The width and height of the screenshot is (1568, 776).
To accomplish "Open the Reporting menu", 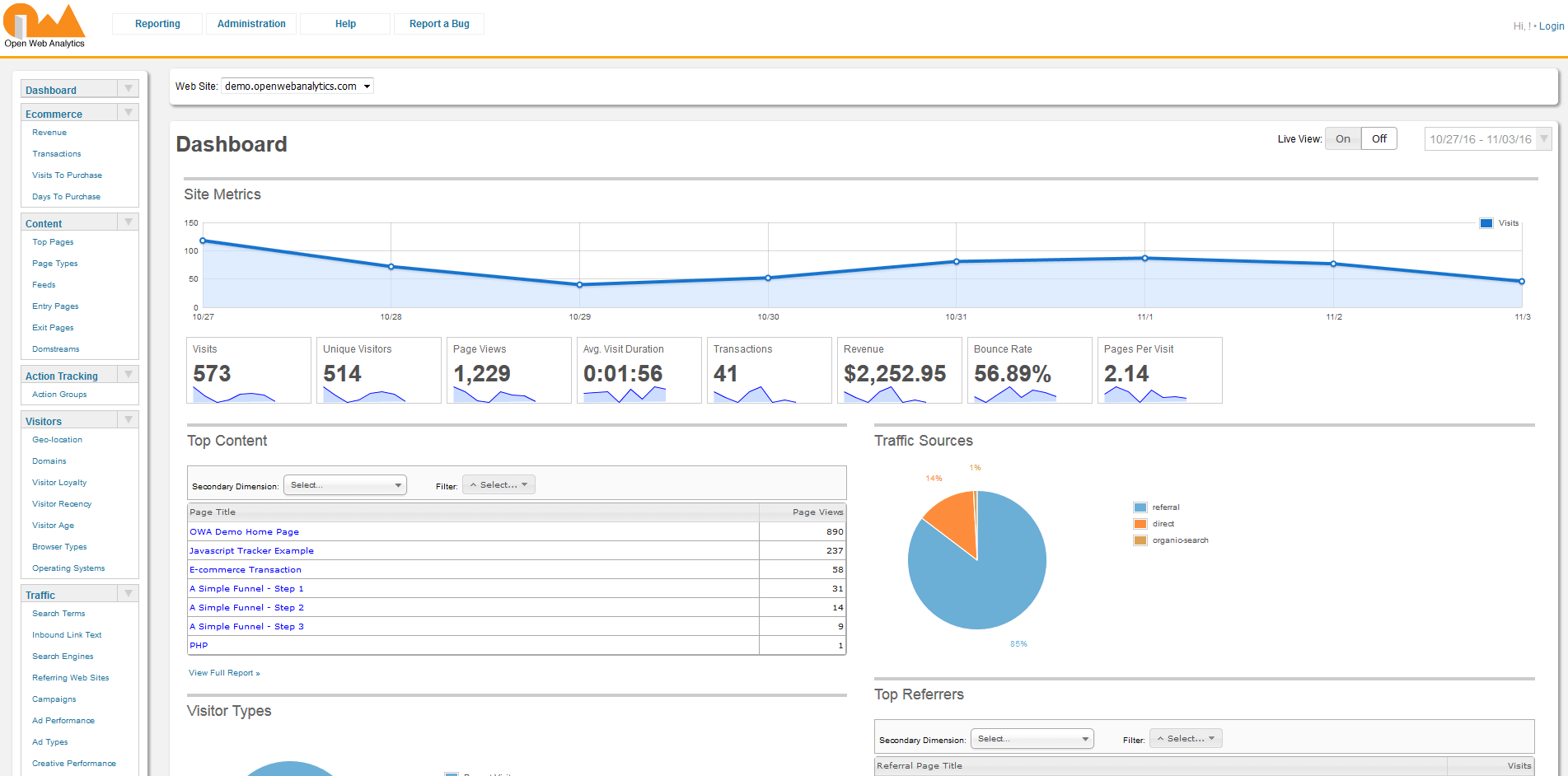I will (x=157, y=24).
